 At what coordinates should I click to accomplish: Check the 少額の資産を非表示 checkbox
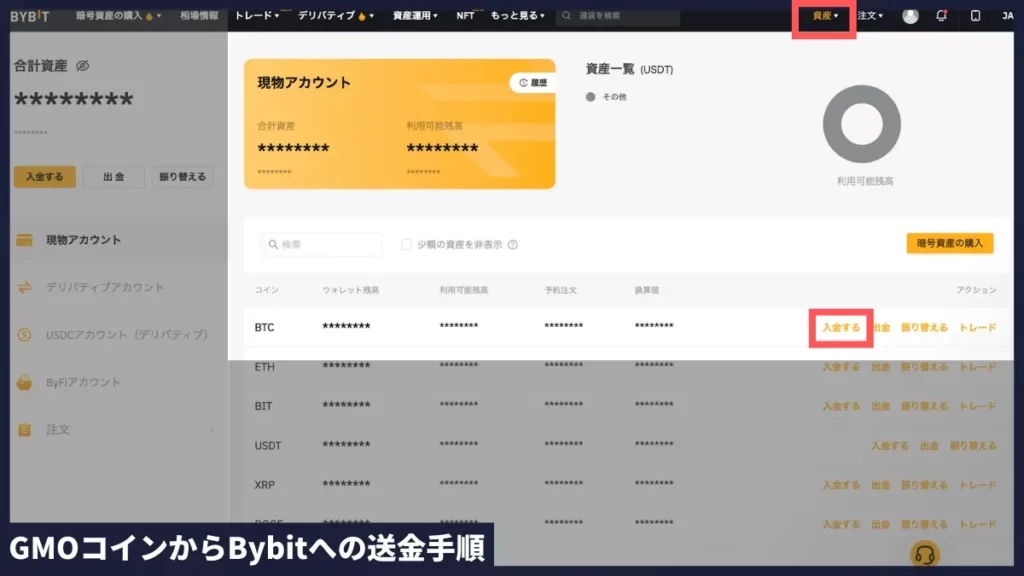tap(406, 244)
